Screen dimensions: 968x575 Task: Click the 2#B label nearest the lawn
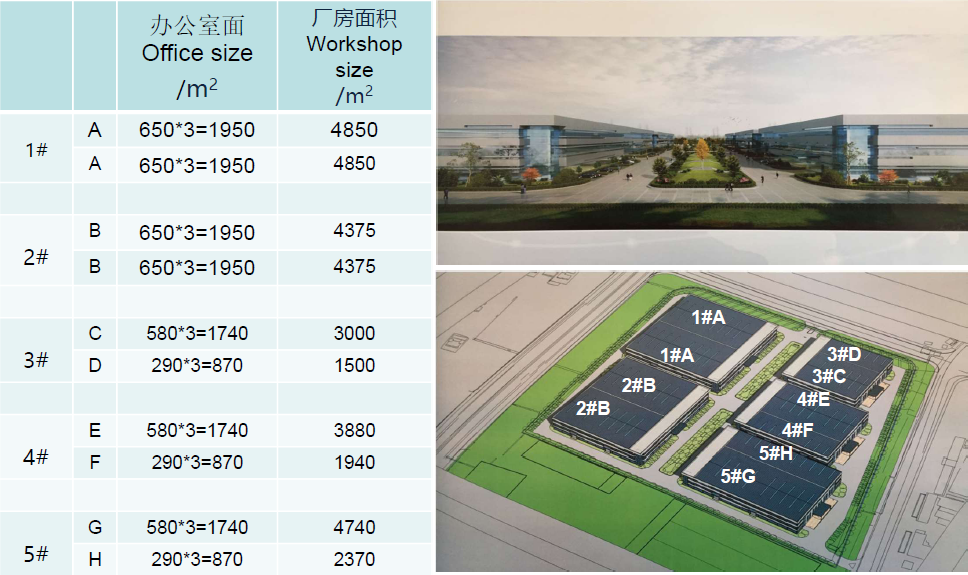click(x=593, y=408)
